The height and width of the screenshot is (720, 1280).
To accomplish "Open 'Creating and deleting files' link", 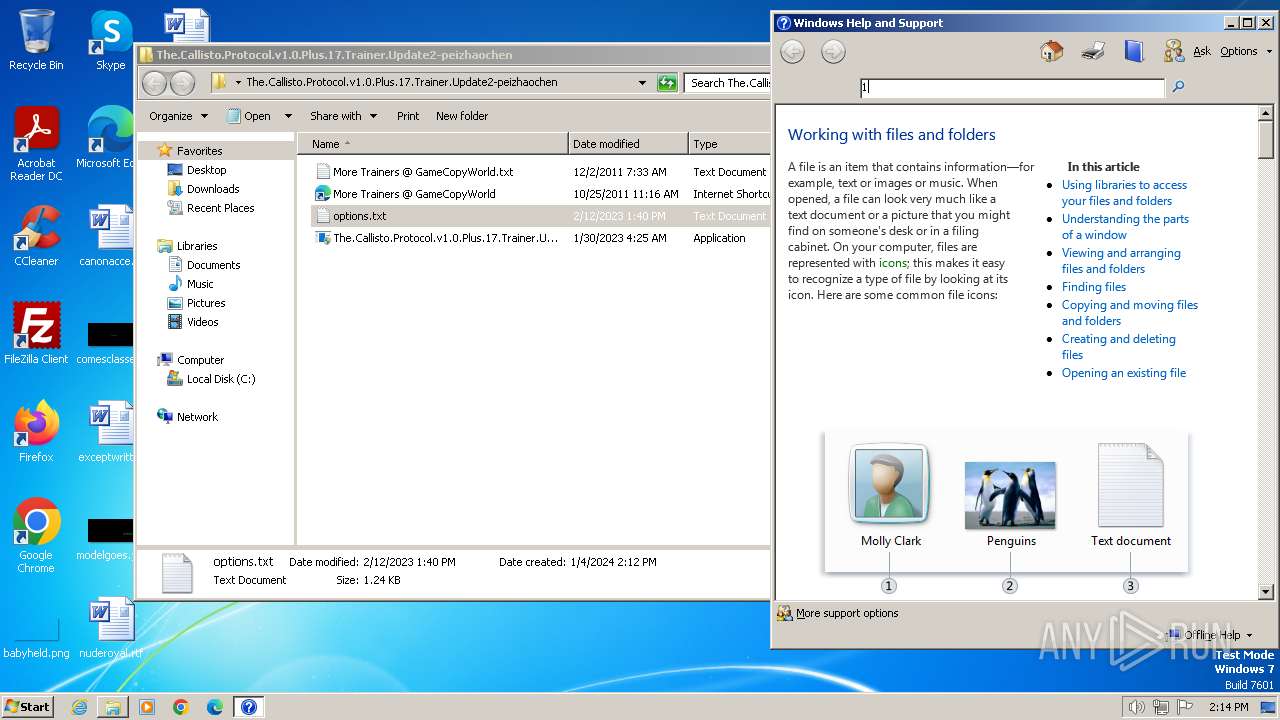I will pyautogui.click(x=1118, y=347).
